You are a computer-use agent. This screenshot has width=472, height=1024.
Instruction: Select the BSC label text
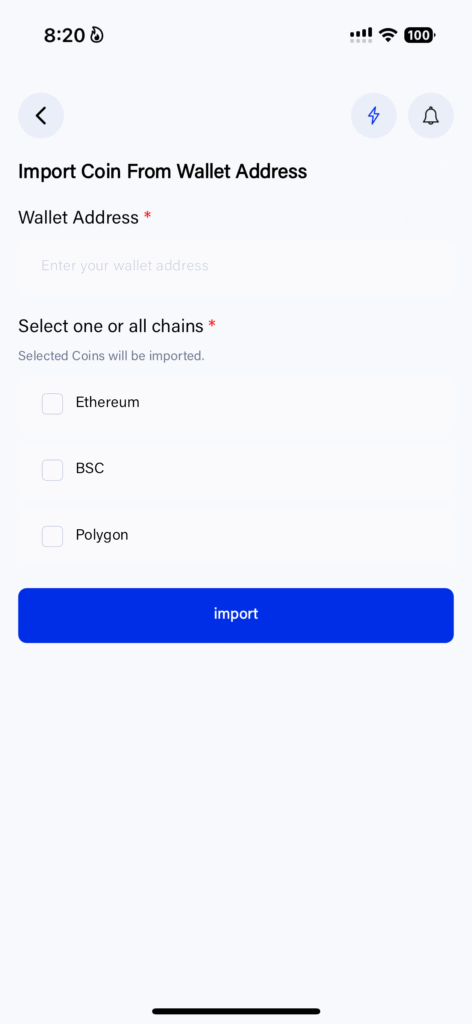pyautogui.click(x=90, y=468)
